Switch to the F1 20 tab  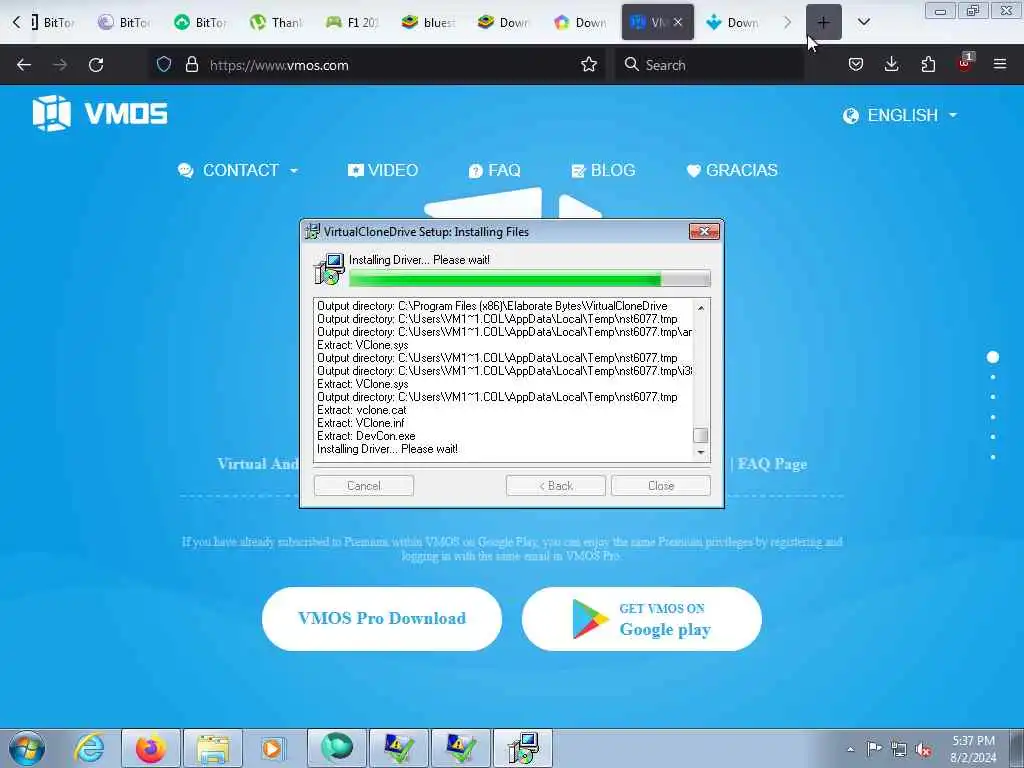[x=353, y=22]
